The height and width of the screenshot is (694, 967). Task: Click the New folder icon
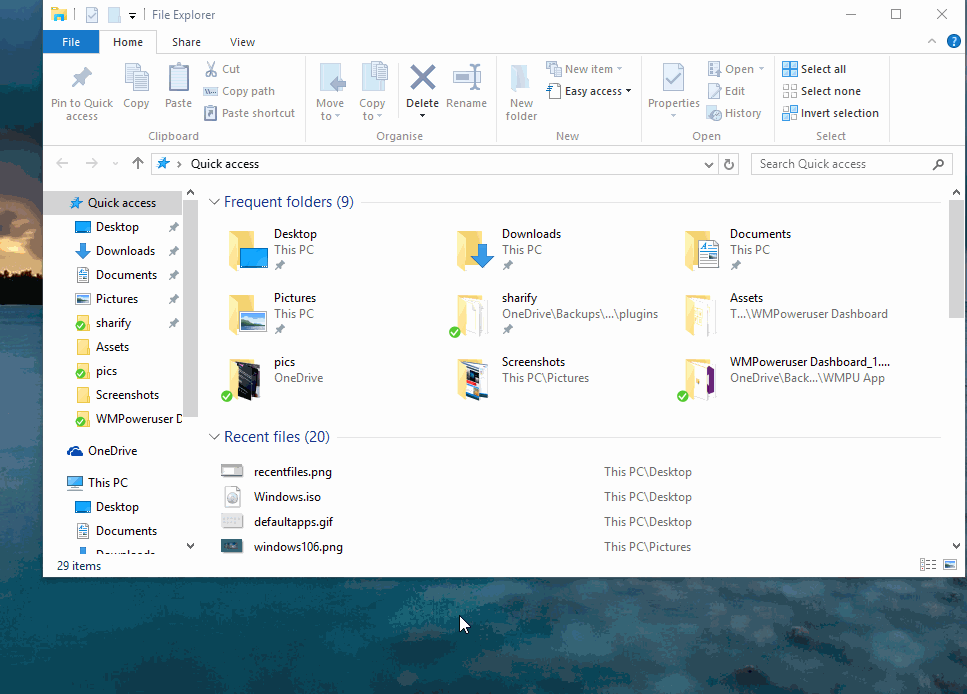coord(521,78)
